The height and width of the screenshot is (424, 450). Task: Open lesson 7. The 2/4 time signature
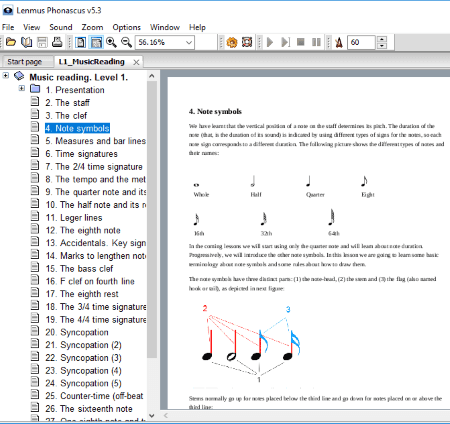click(94, 167)
